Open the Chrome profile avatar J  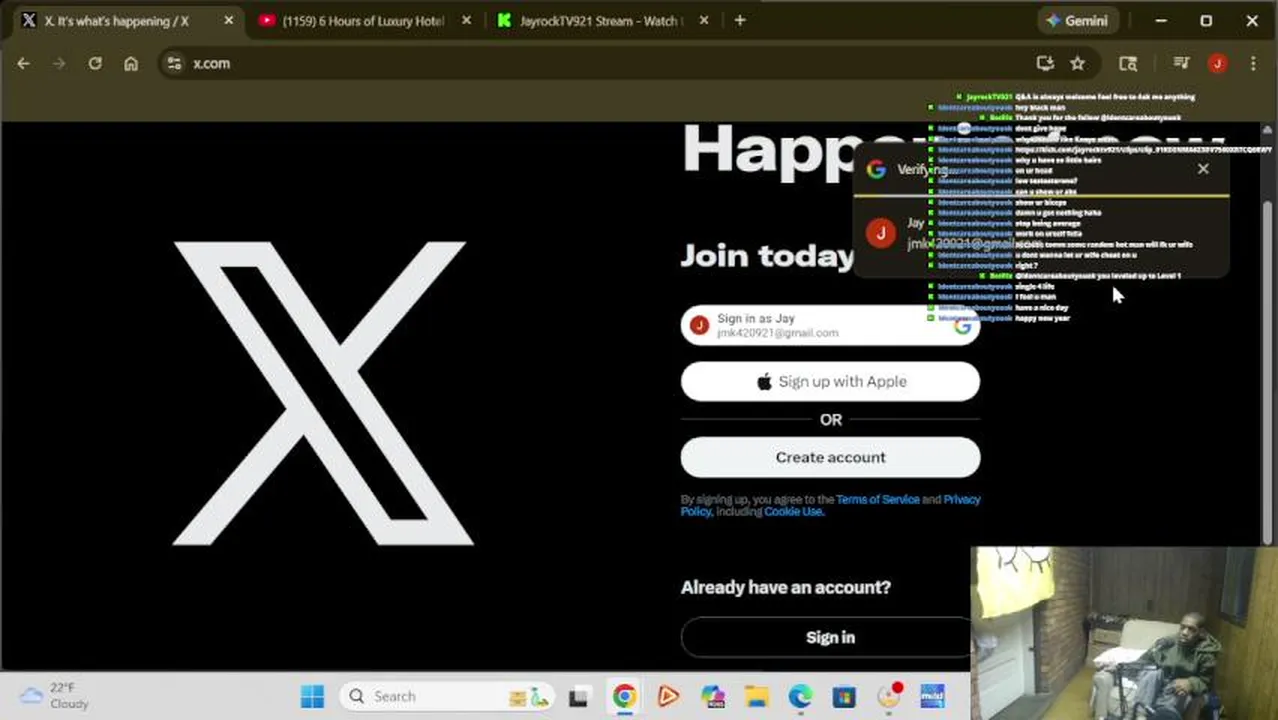[x=1217, y=63]
